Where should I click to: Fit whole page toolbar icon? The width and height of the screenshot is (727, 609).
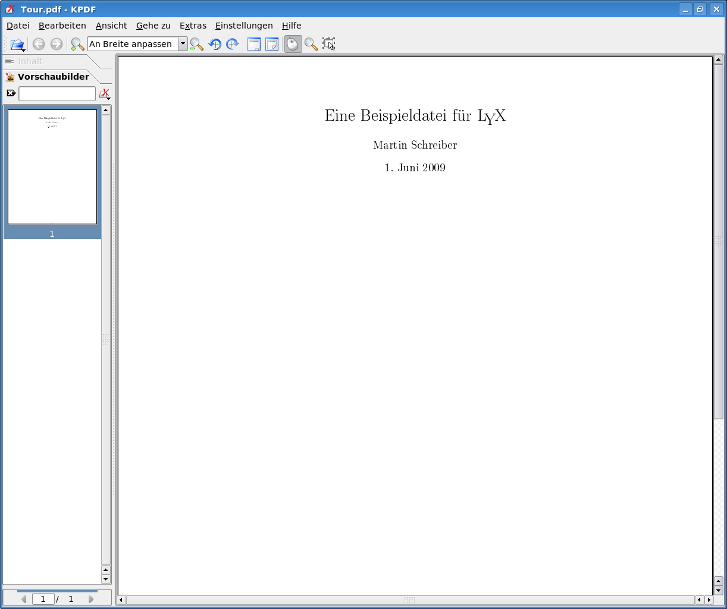272,44
